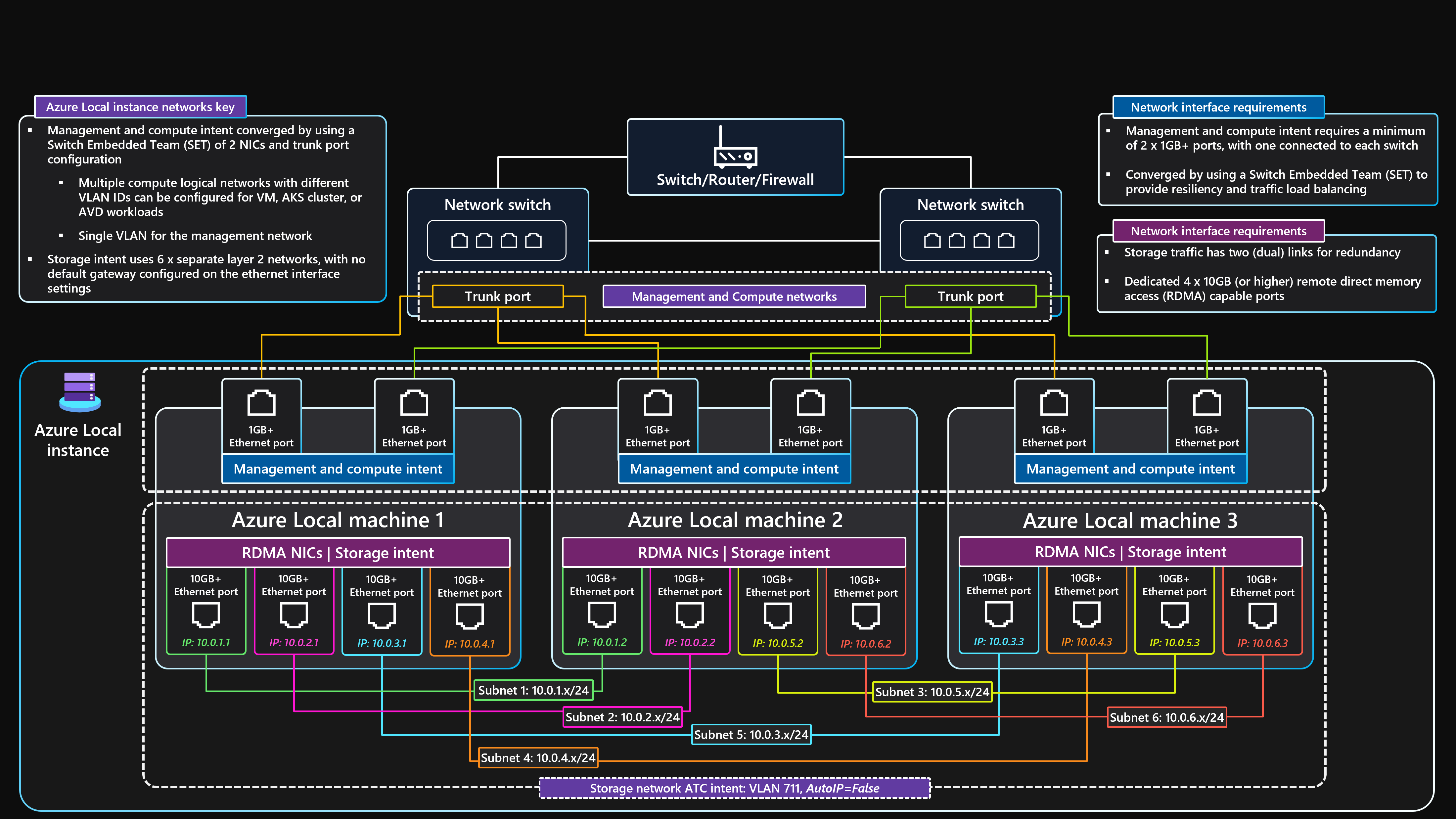The height and width of the screenshot is (819, 1456).
Task: Click the left Trunk port button
Action: point(497,296)
